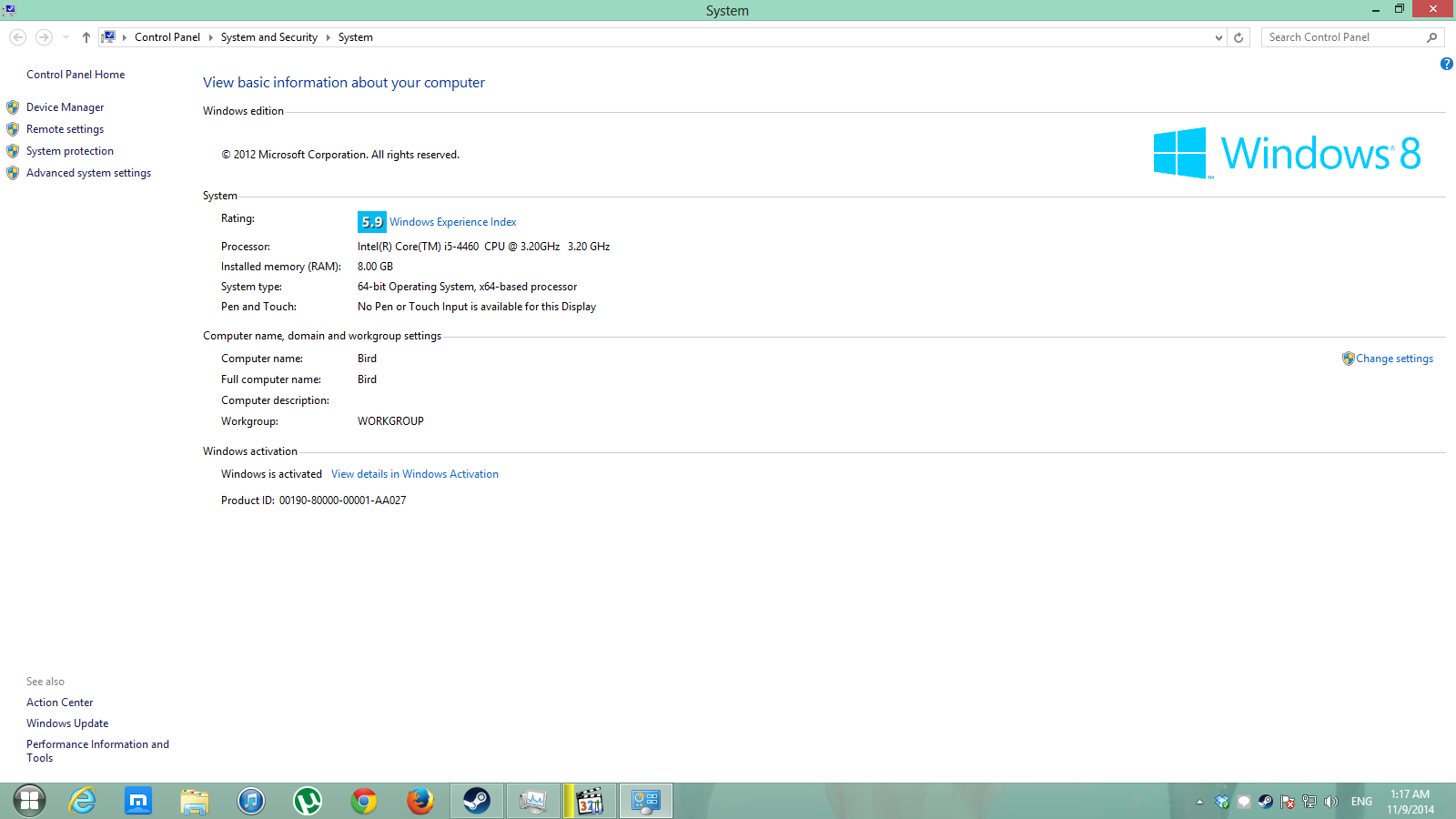Open the Start button on the taskbar
The height and width of the screenshot is (819, 1456).
pyautogui.click(x=29, y=801)
